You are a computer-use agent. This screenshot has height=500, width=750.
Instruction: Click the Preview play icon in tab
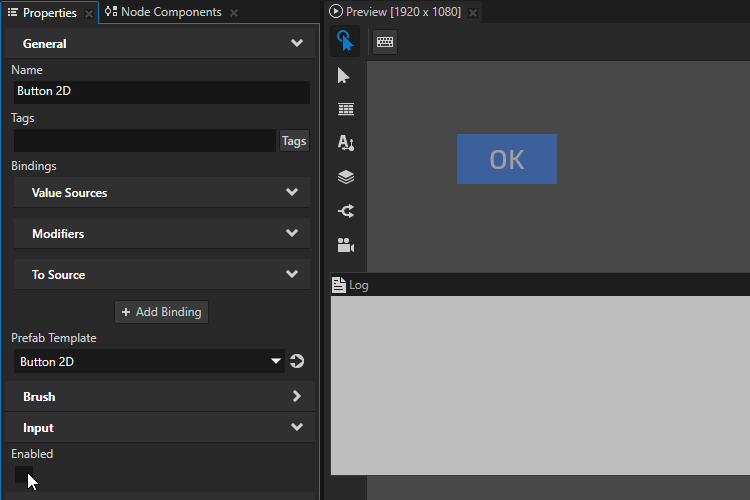click(x=336, y=11)
